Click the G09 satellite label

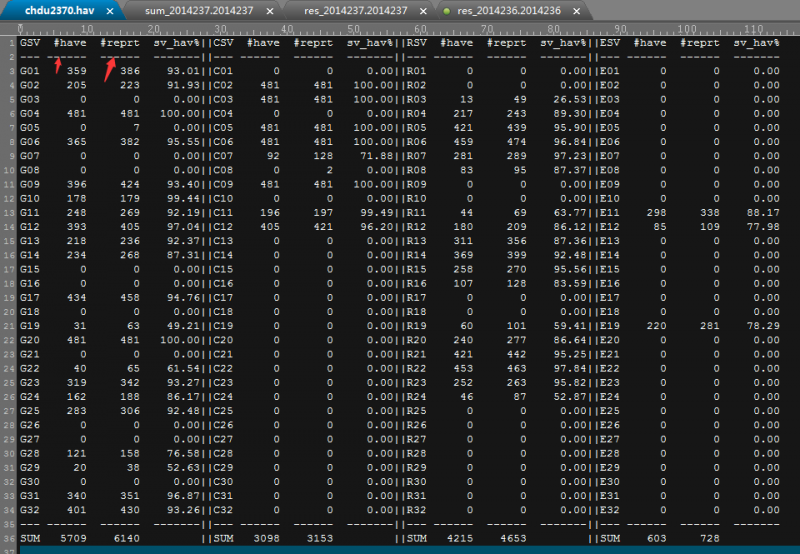[30, 184]
